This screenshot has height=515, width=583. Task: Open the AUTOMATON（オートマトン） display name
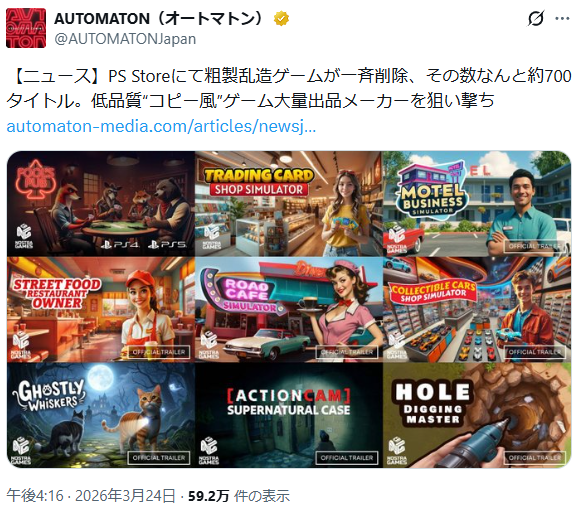[x=160, y=18]
